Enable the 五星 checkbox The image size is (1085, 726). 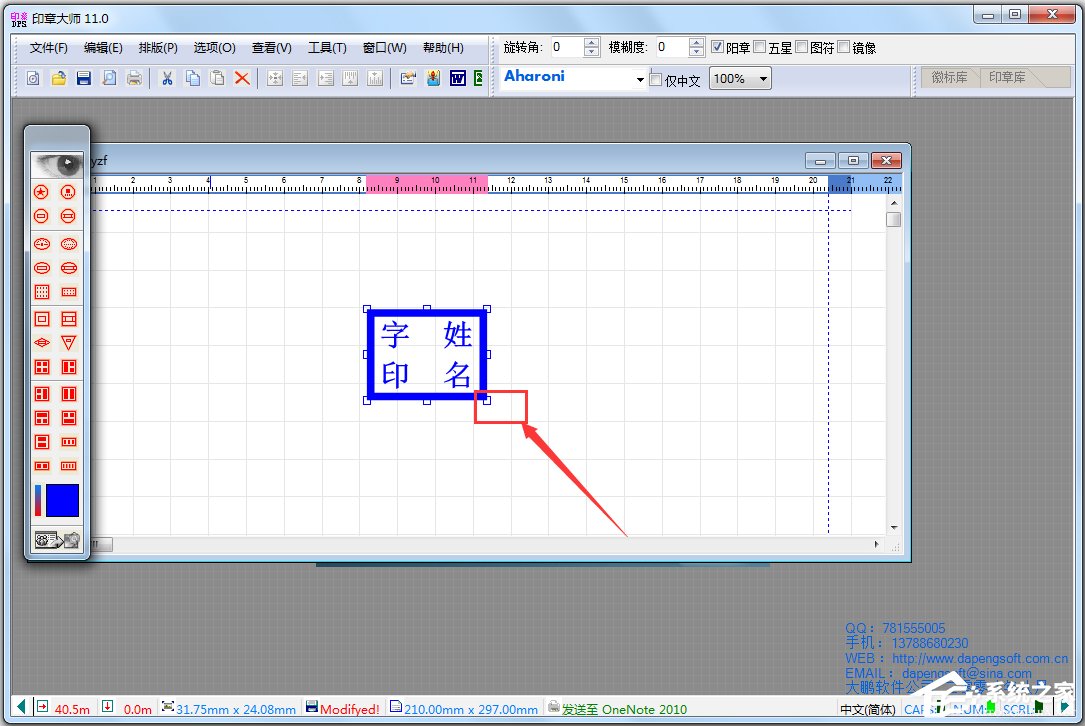[x=760, y=47]
